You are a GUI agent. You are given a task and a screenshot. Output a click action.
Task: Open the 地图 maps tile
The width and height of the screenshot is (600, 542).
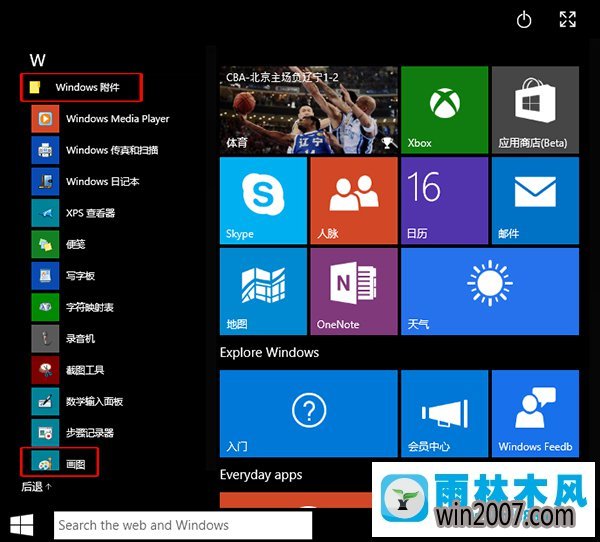(x=263, y=291)
